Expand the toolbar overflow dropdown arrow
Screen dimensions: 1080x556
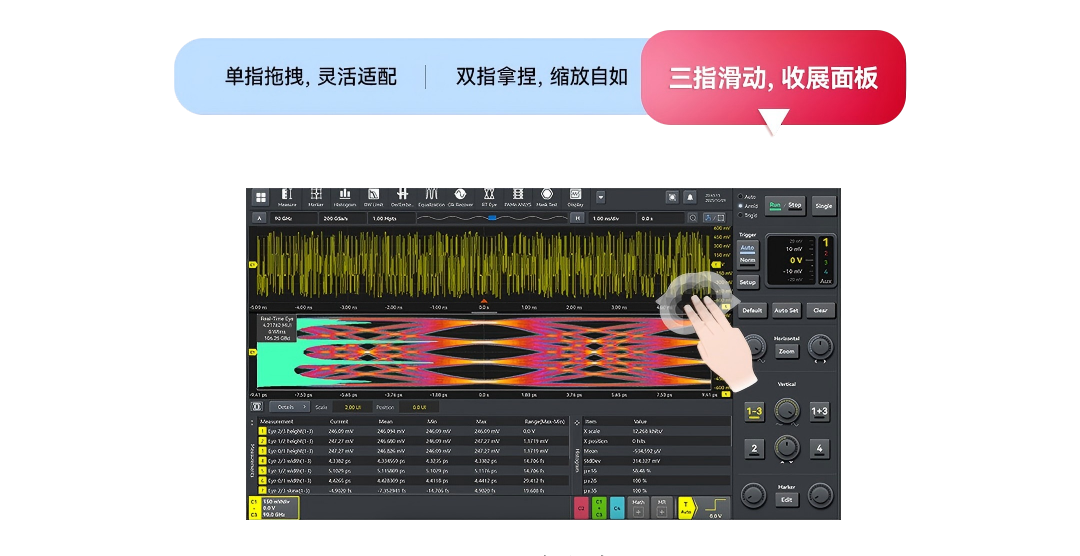(600, 197)
